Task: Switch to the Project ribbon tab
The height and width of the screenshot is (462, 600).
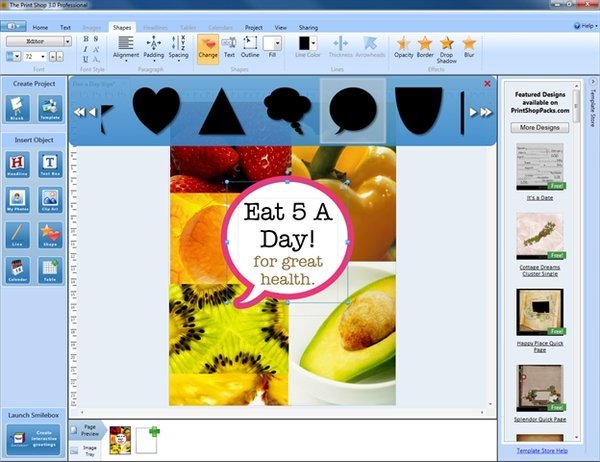Action: tap(254, 28)
